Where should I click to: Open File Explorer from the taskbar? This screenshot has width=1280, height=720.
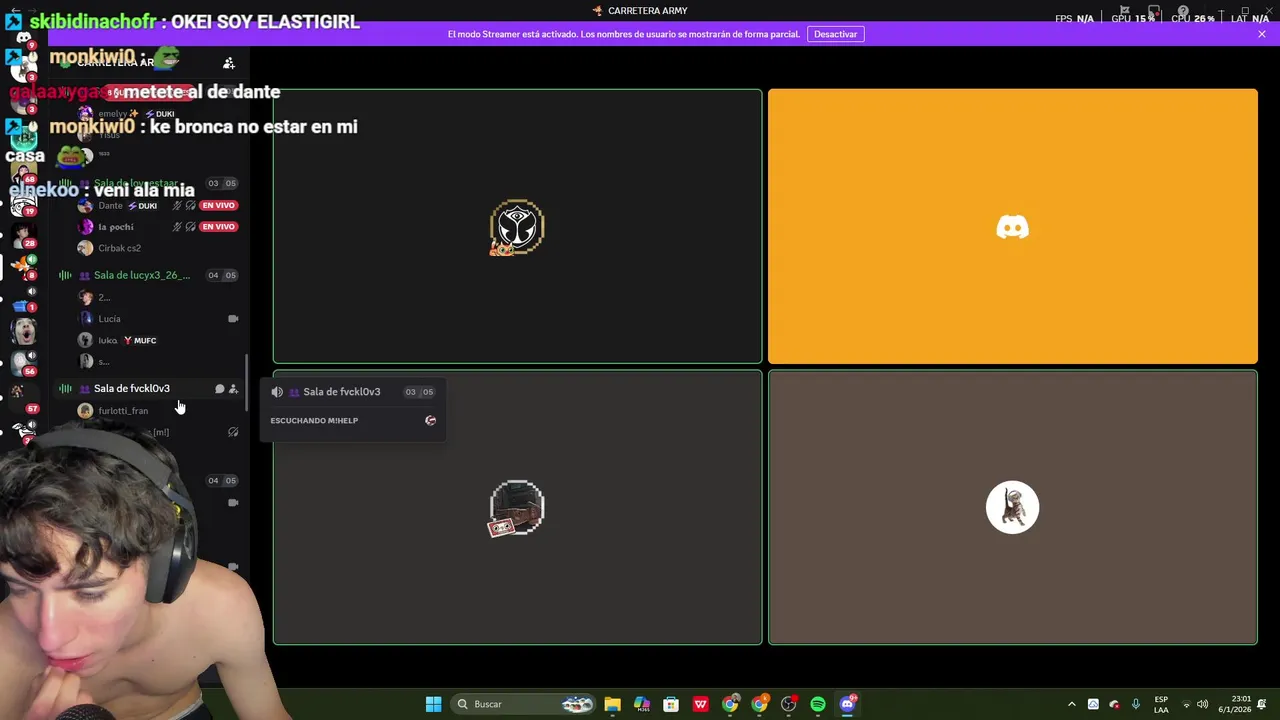pyautogui.click(x=612, y=704)
